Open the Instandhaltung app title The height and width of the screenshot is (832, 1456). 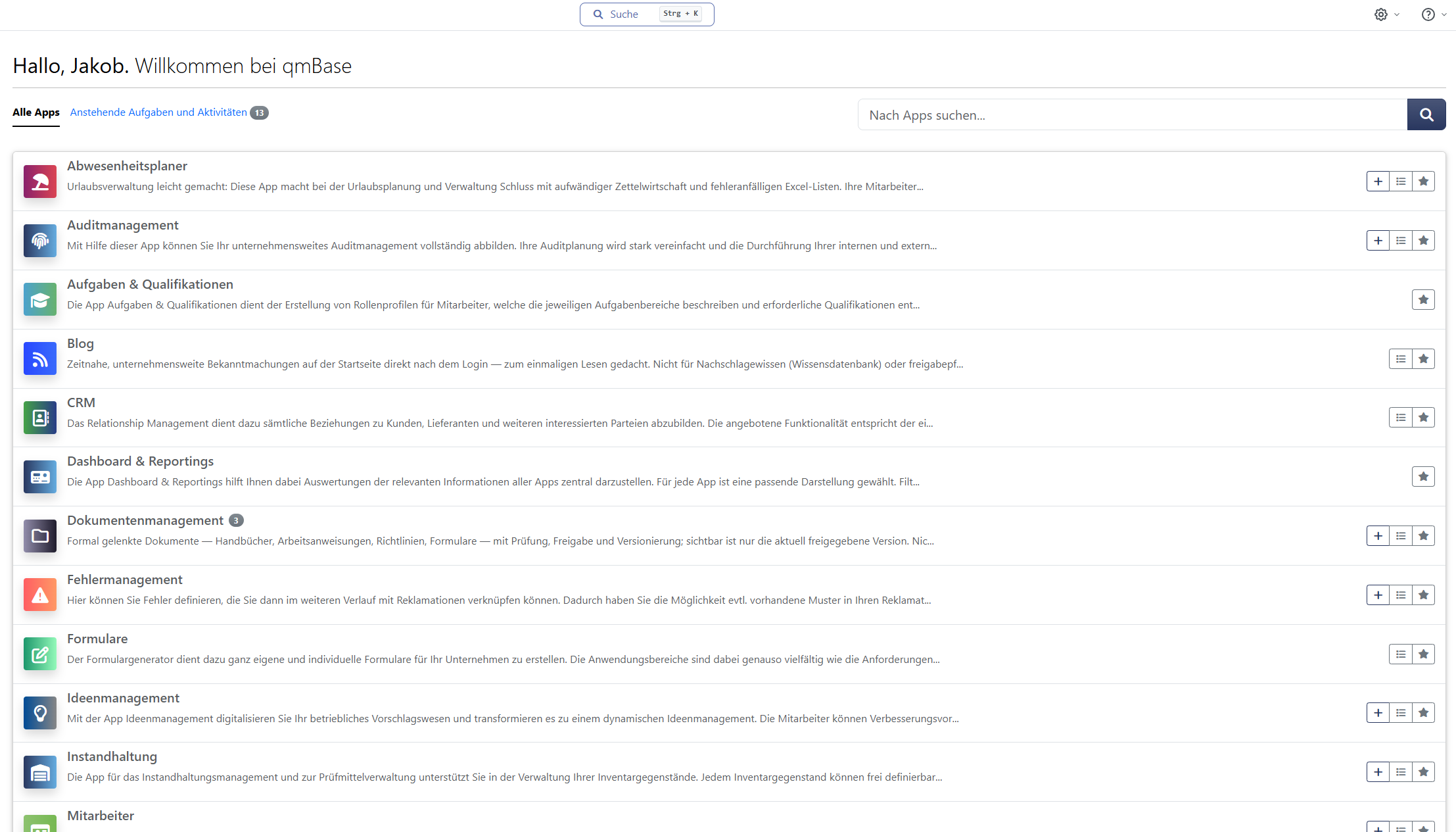pos(112,757)
